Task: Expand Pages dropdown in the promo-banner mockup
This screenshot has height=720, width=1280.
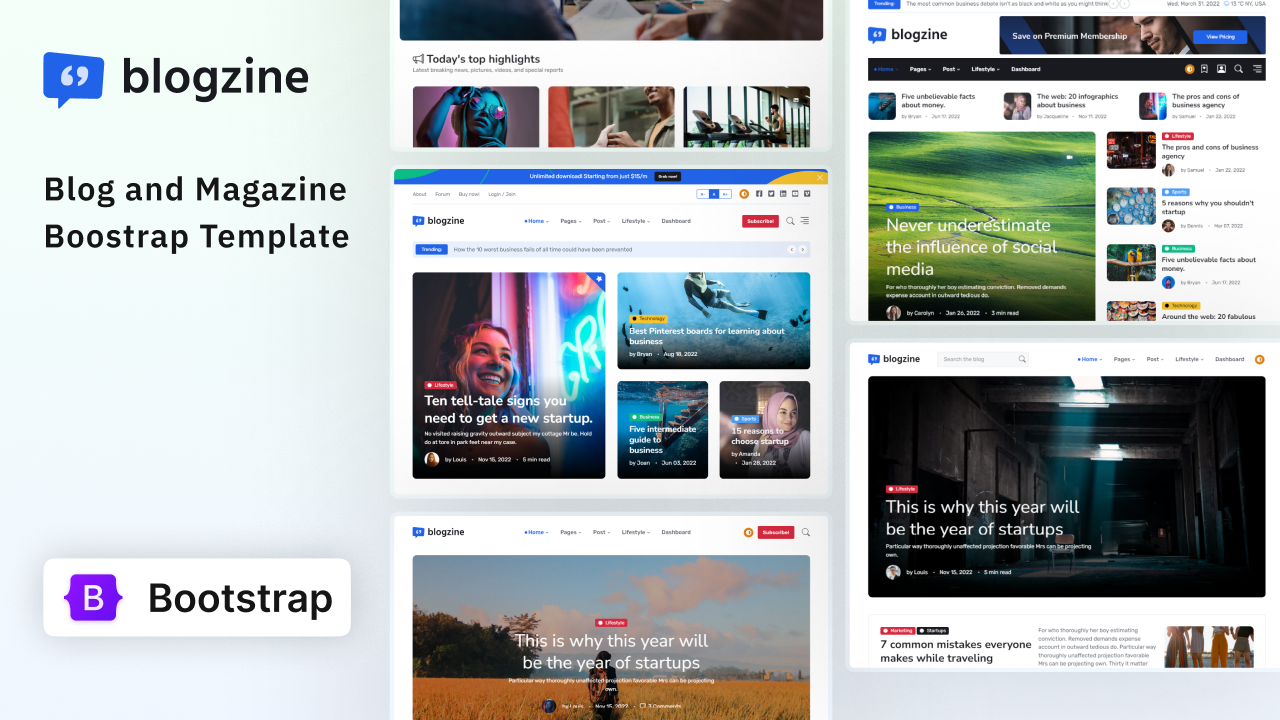Action: click(569, 221)
